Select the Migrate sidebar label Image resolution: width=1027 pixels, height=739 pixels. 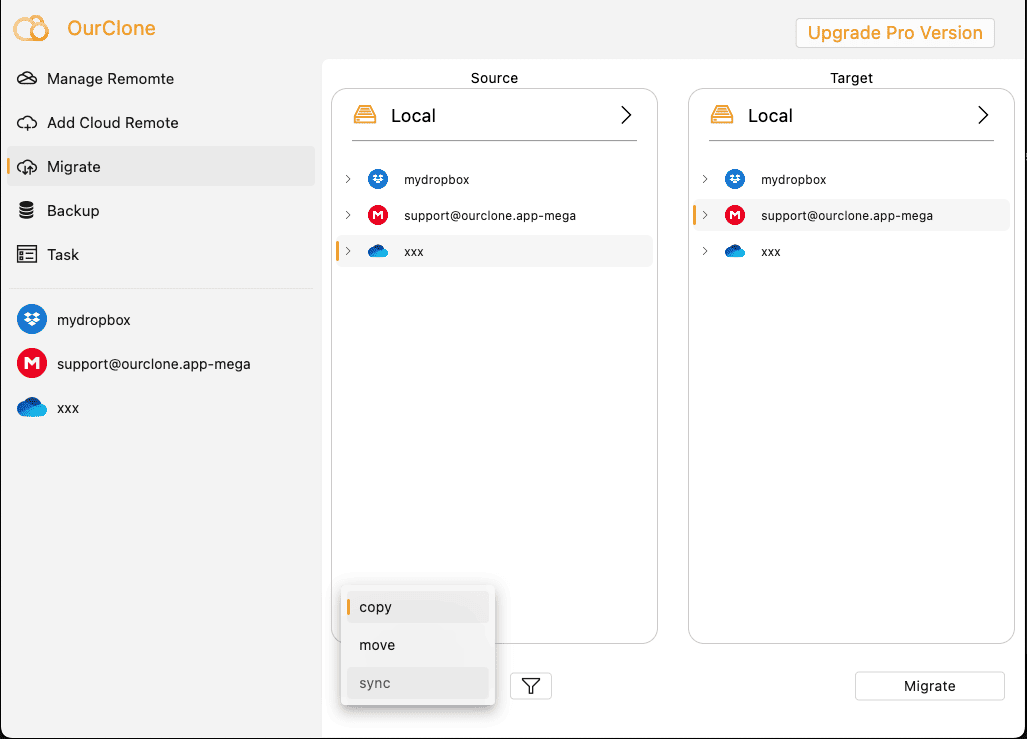[74, 167]
